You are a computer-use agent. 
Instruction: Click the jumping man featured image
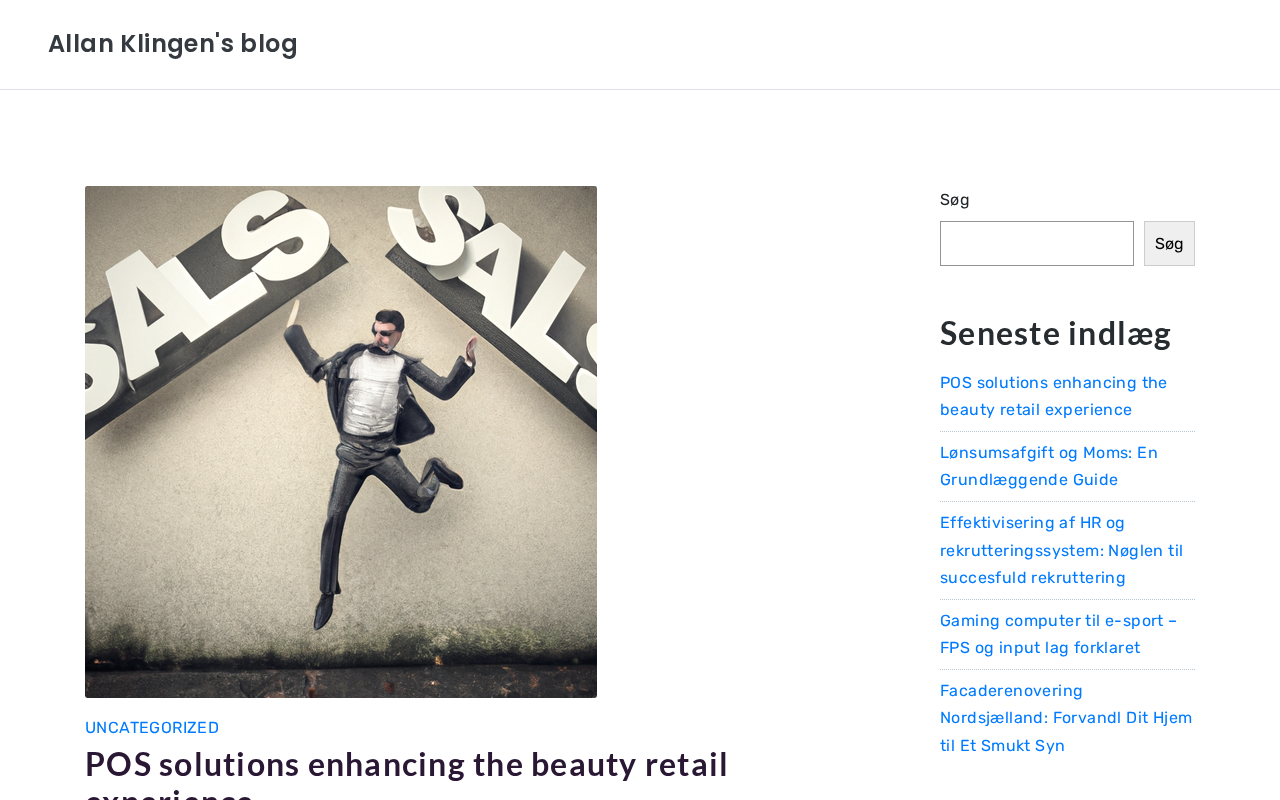coord(341,442)
